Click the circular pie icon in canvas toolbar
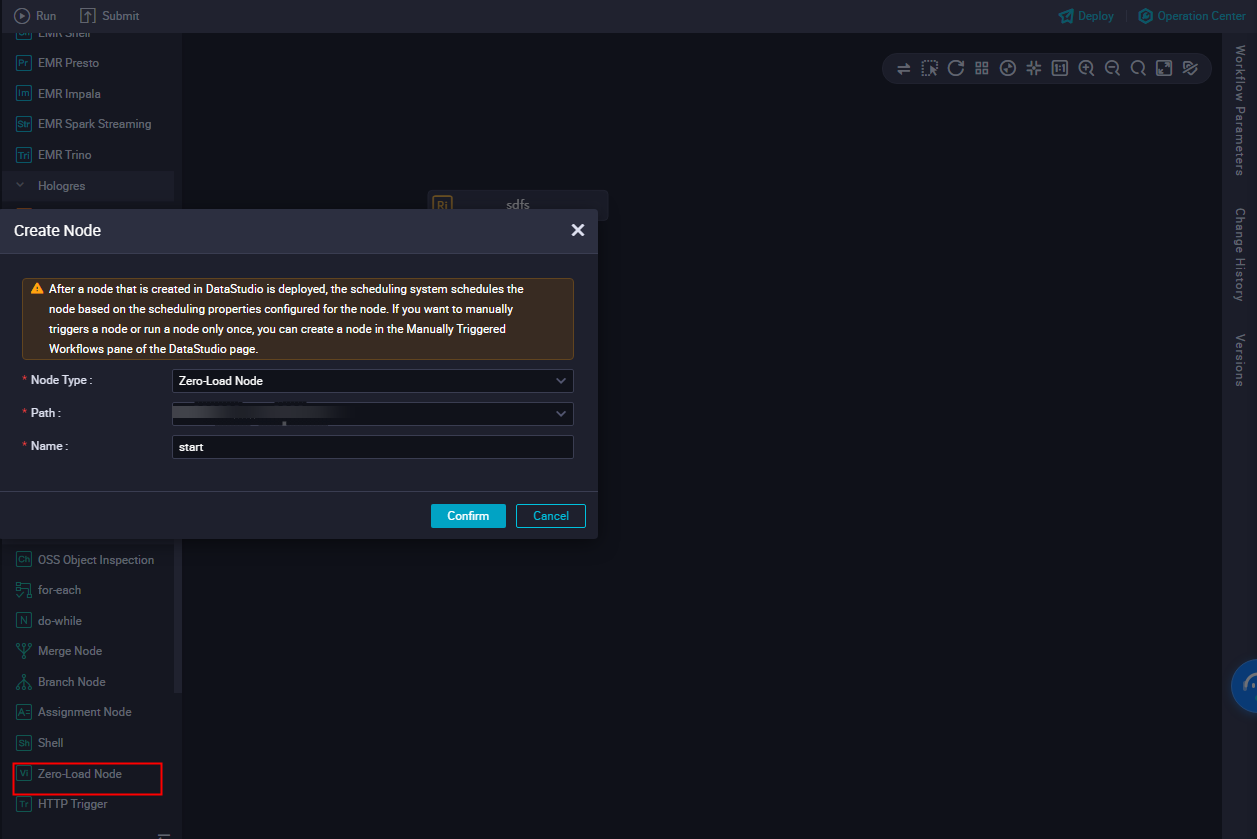Image resolution: width=1257 pixels, height=839 pixels. click(1008, 68)
